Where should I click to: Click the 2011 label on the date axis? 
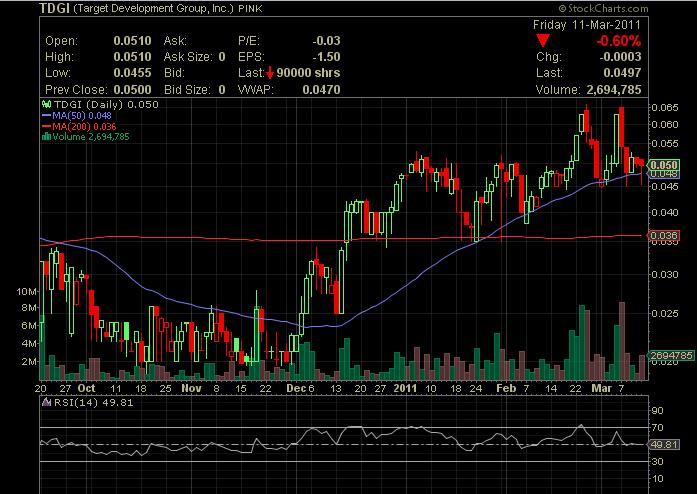tap(405, 388)
